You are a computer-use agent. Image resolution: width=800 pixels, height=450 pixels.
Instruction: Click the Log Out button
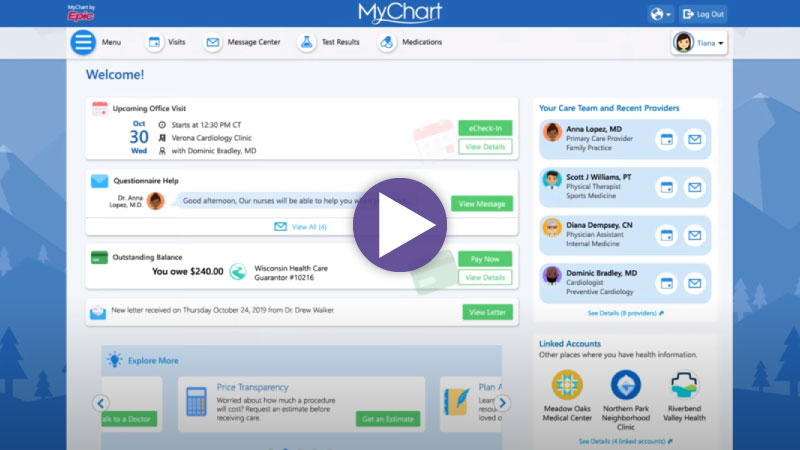tap(703, 14)
